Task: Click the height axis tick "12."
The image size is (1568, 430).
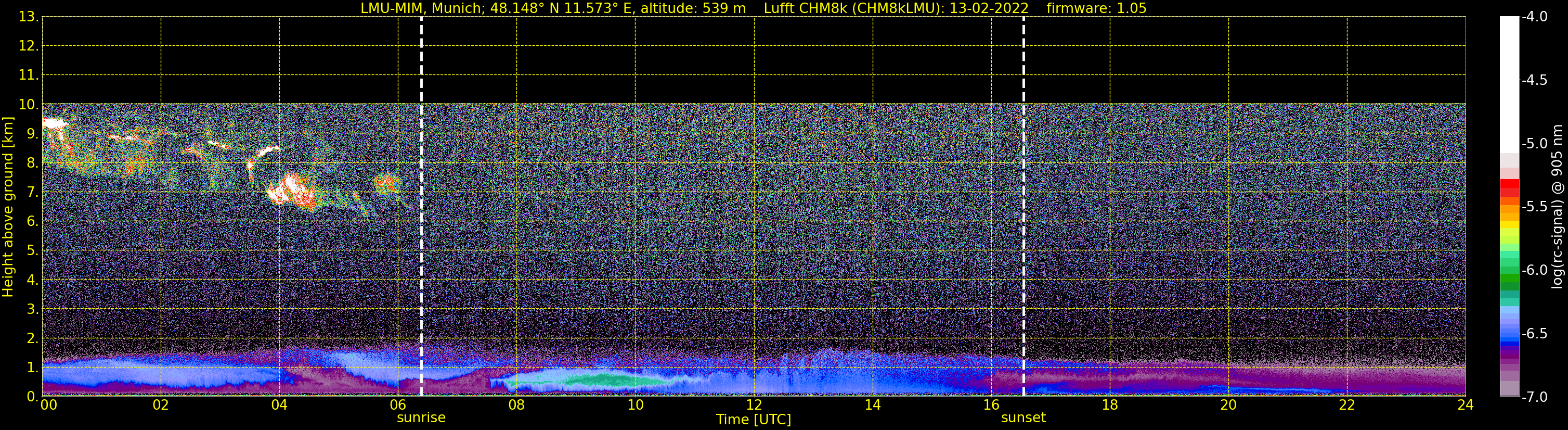Action: [29, 46]
